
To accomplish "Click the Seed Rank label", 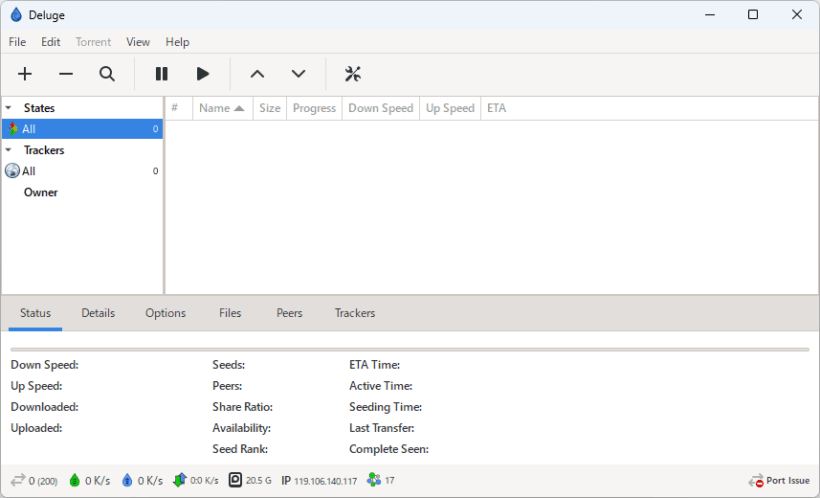I will pyautogui.click(x=240, y=449).
